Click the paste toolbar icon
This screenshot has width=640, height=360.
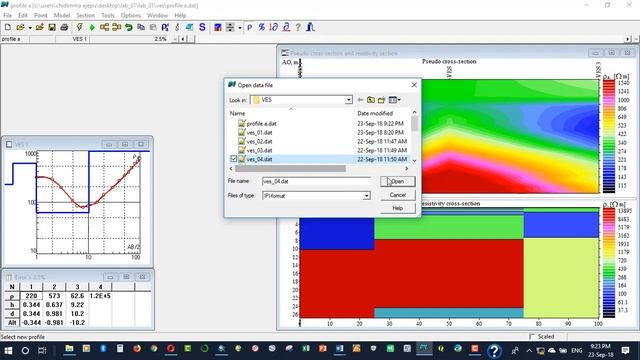click(x=153, y=27)
